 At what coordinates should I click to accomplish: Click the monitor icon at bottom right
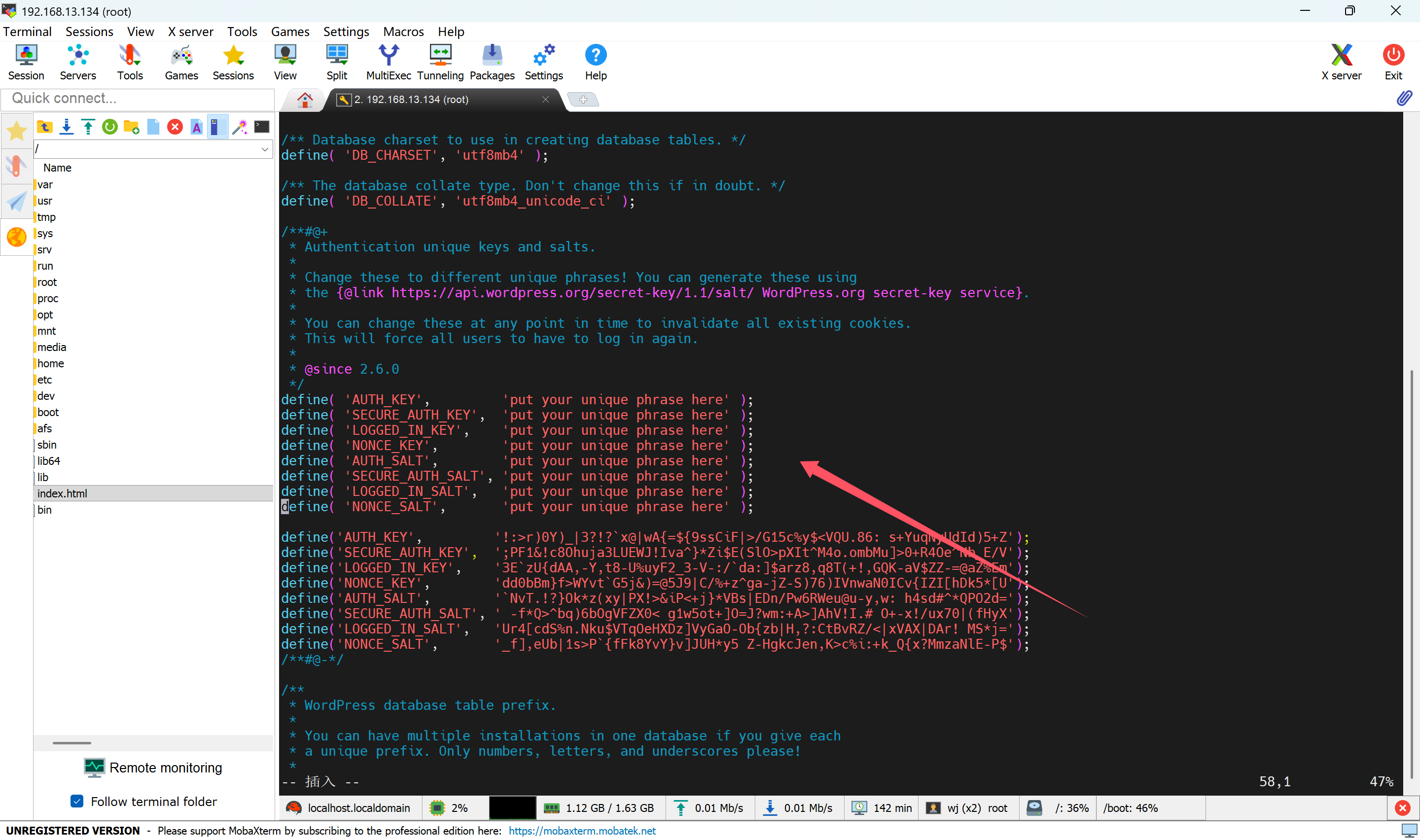tap(1409, 830)
